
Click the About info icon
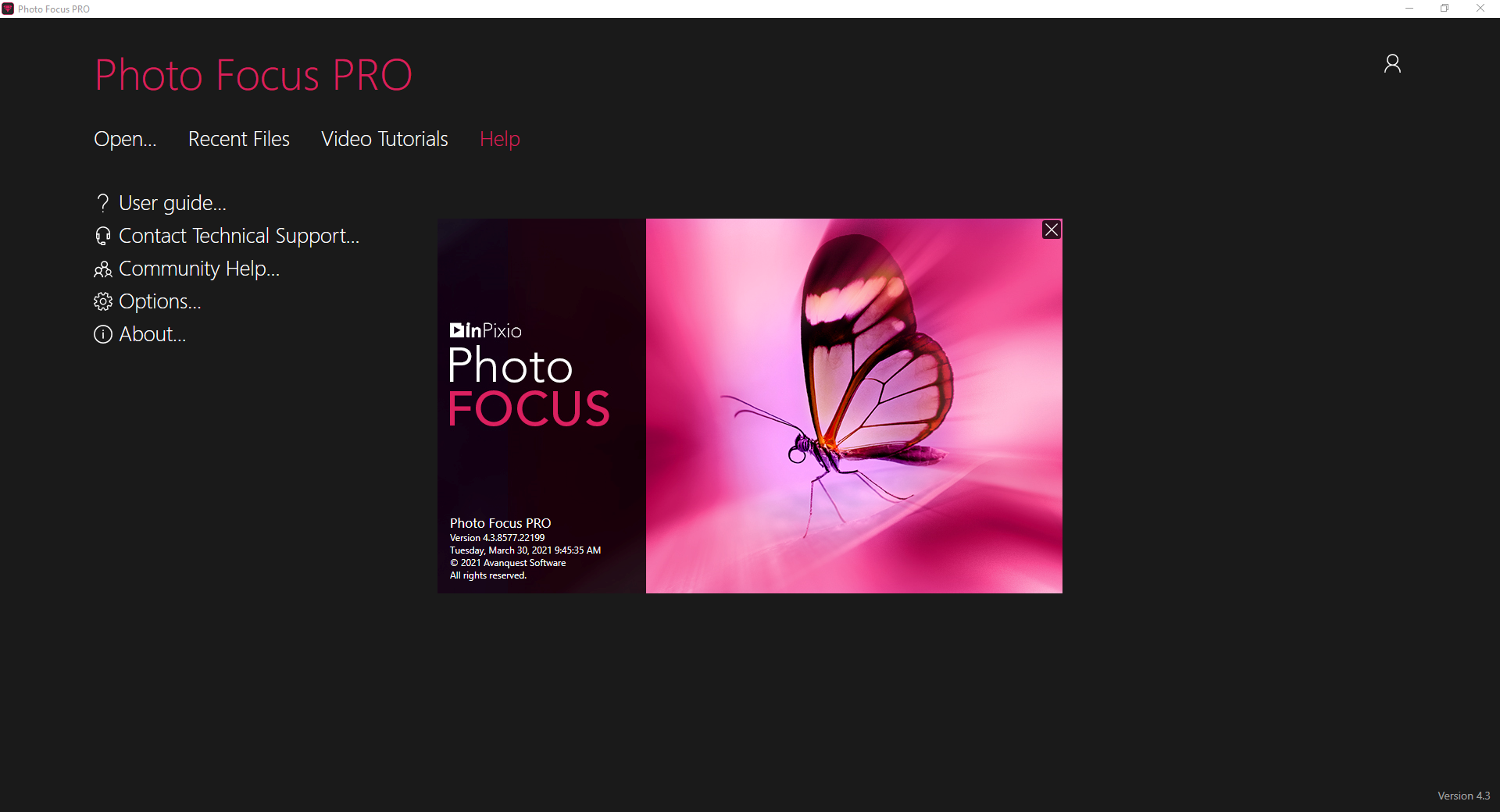tap(103, 334)
